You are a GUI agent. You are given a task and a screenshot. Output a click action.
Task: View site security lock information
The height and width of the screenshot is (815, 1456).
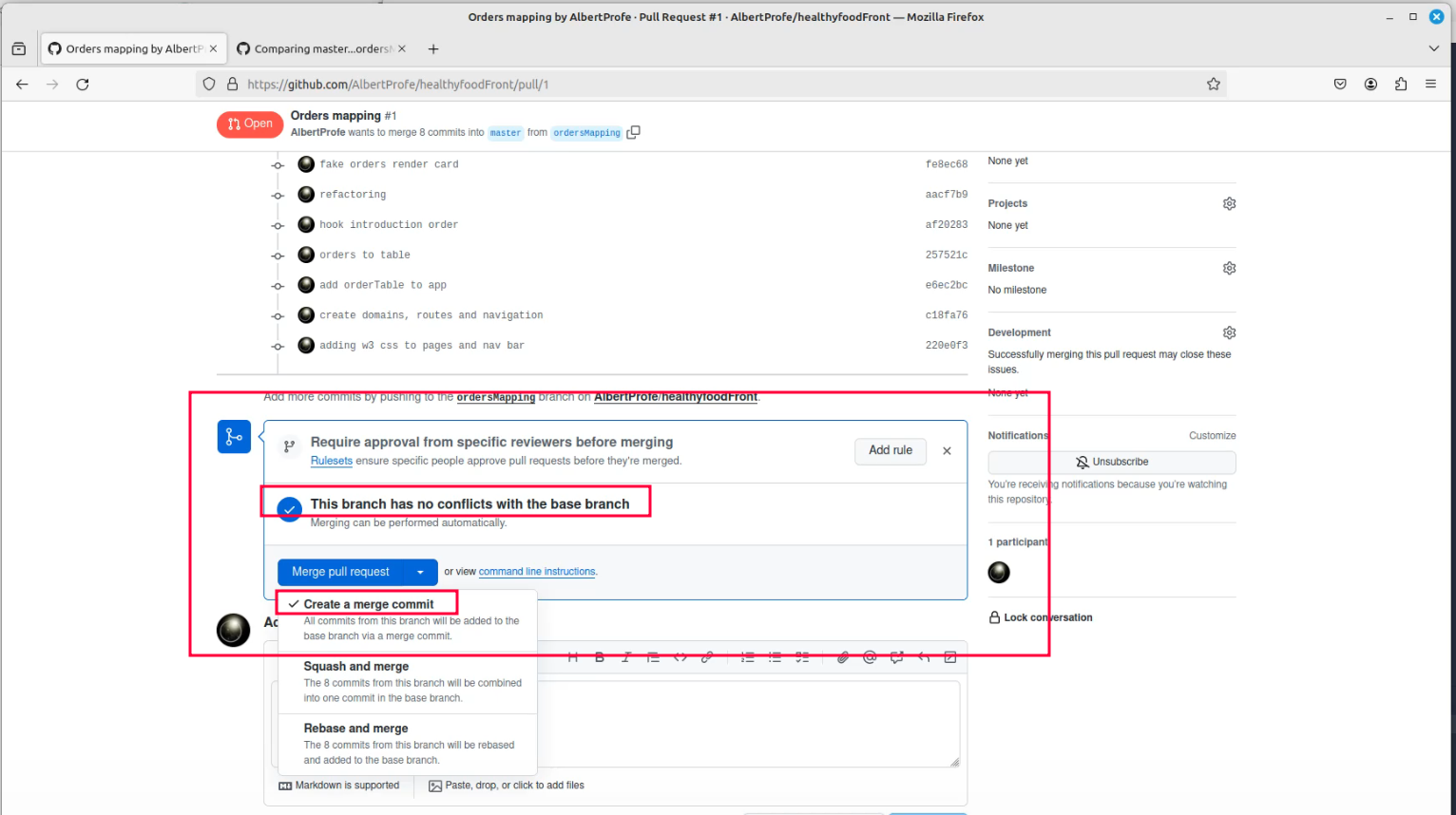(x=232, y=84)
